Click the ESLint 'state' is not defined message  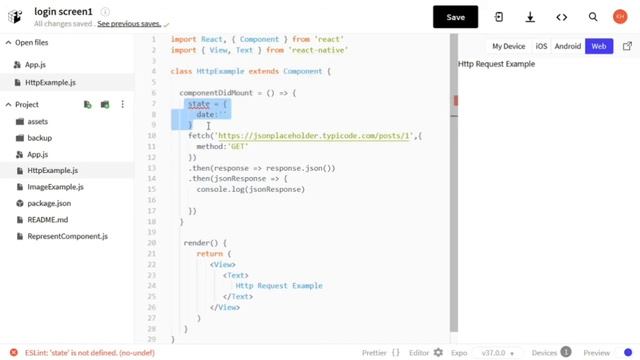click(x=90, y=353)
